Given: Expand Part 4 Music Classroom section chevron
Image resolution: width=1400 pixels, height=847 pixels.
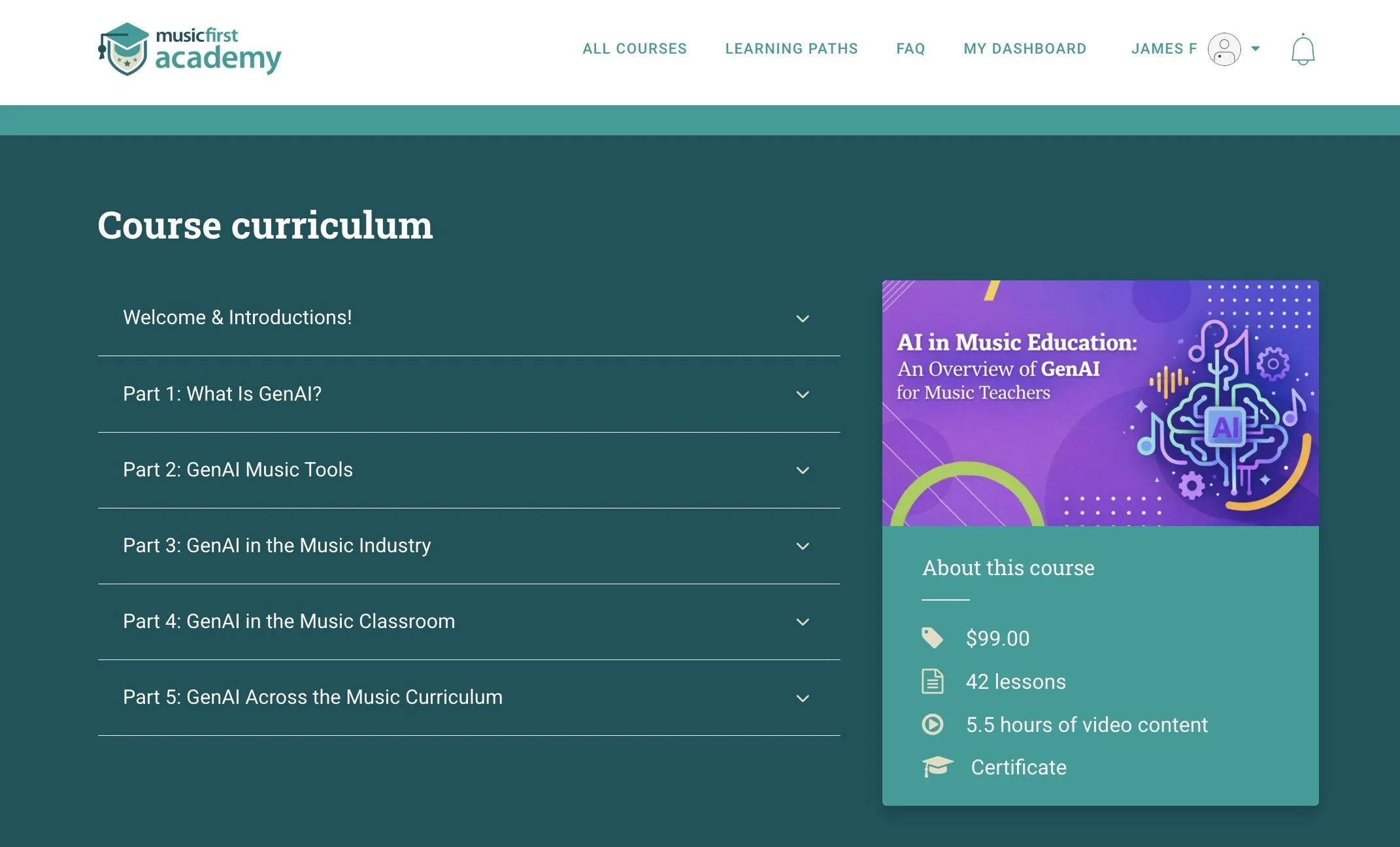Looking at the screenshot, I should 803,622.
